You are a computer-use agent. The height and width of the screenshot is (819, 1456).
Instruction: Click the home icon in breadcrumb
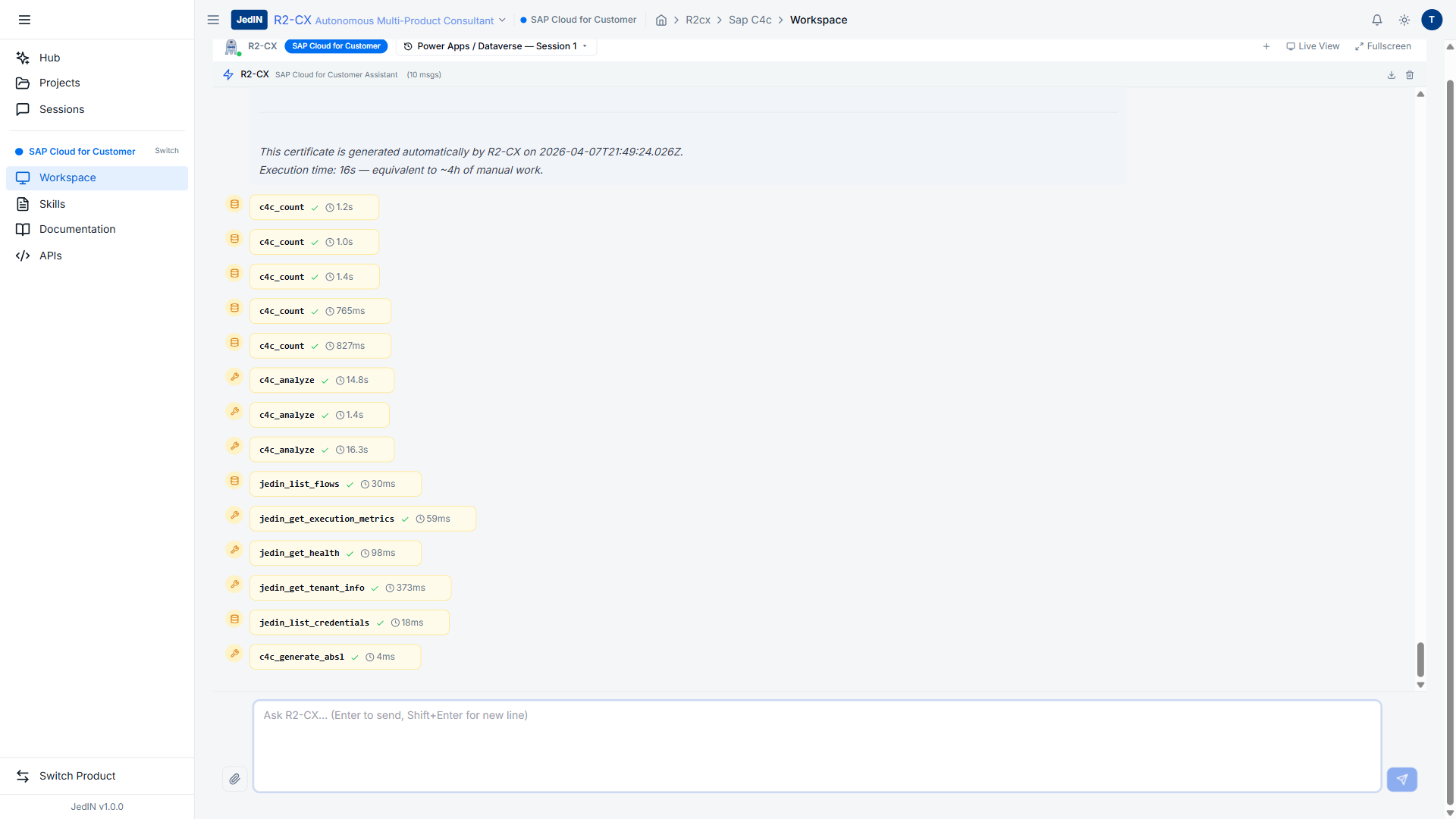661,20
